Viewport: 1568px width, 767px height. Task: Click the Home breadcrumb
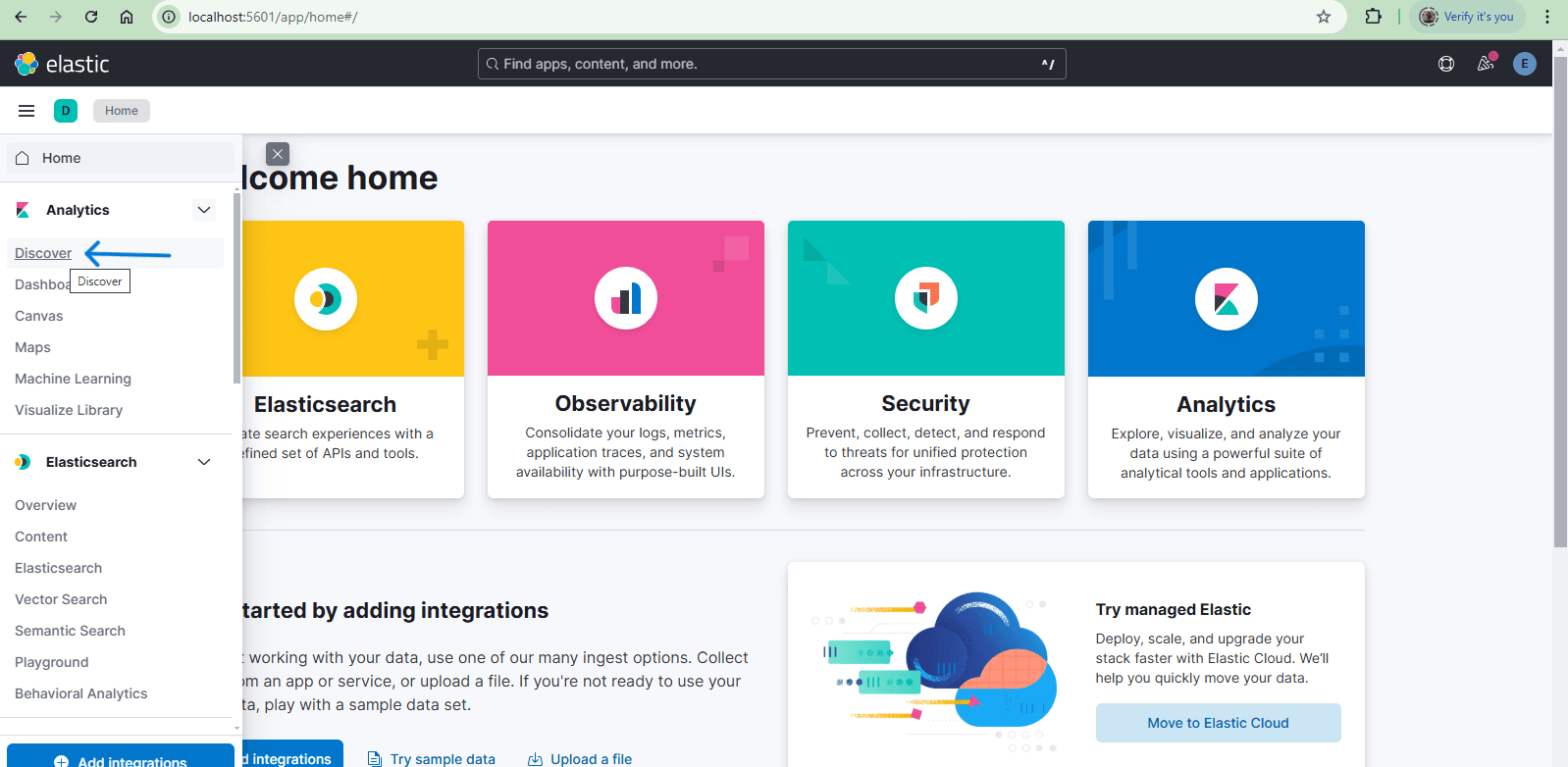[x=122, y=111]
